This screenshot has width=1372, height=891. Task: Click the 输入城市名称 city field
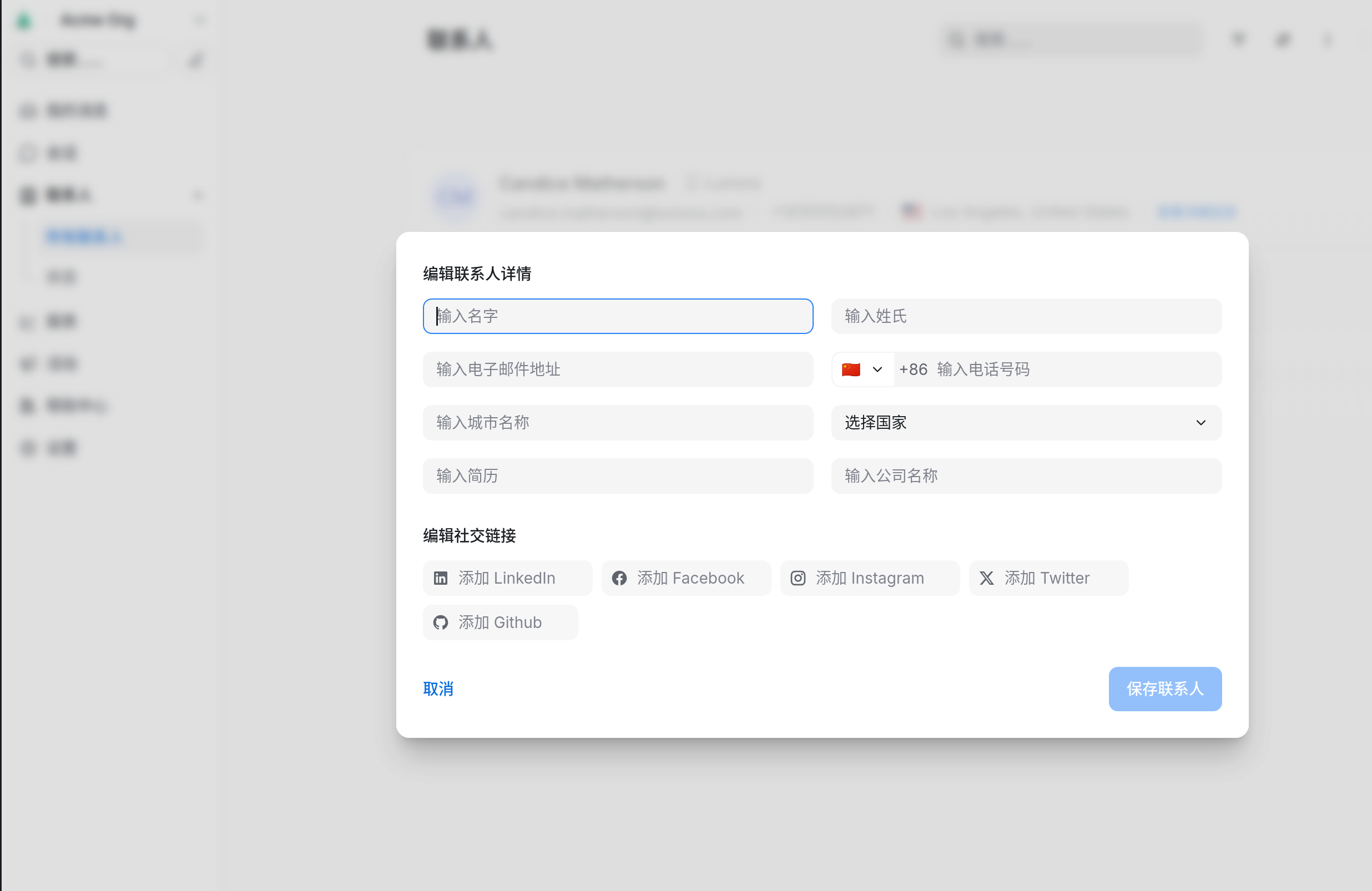[x=617, y=422]
